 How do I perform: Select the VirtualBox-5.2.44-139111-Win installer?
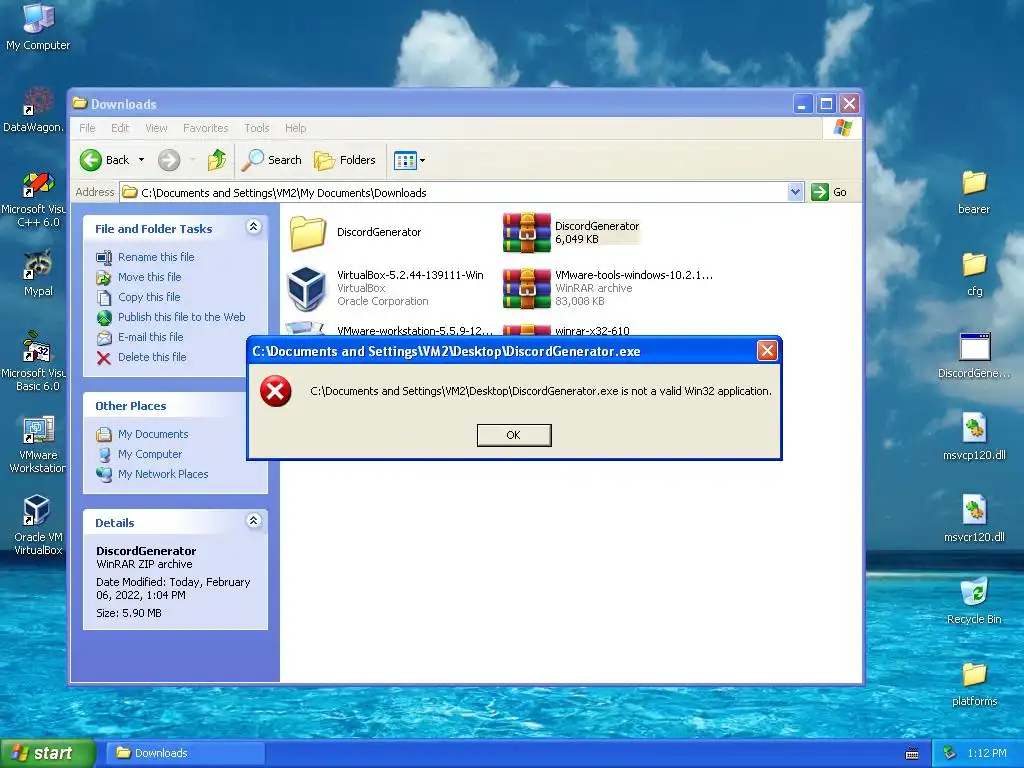pos(385,288)
